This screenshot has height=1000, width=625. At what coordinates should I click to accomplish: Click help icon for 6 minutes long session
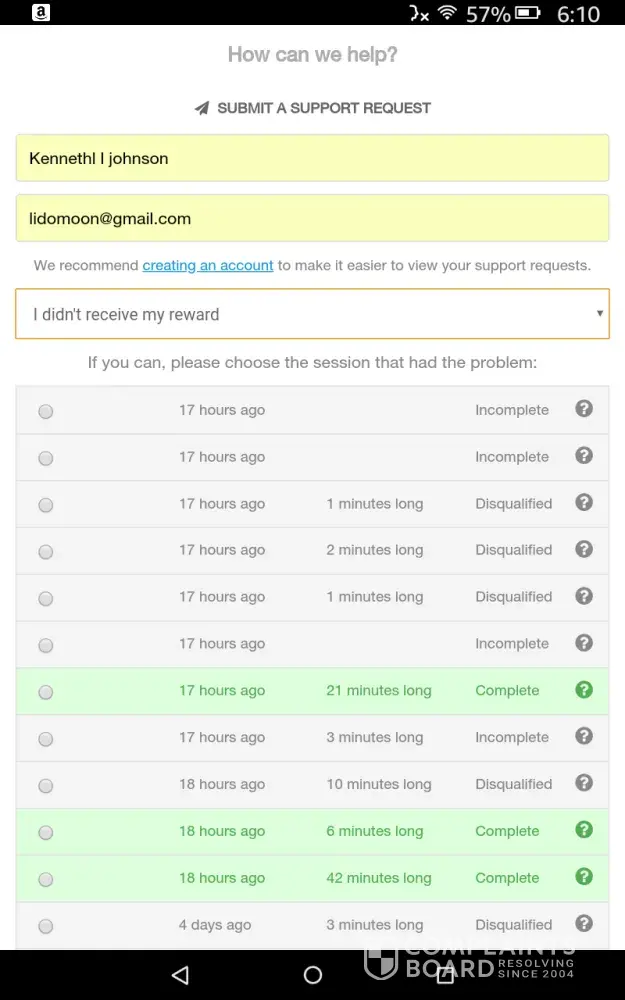pos(584,830)
